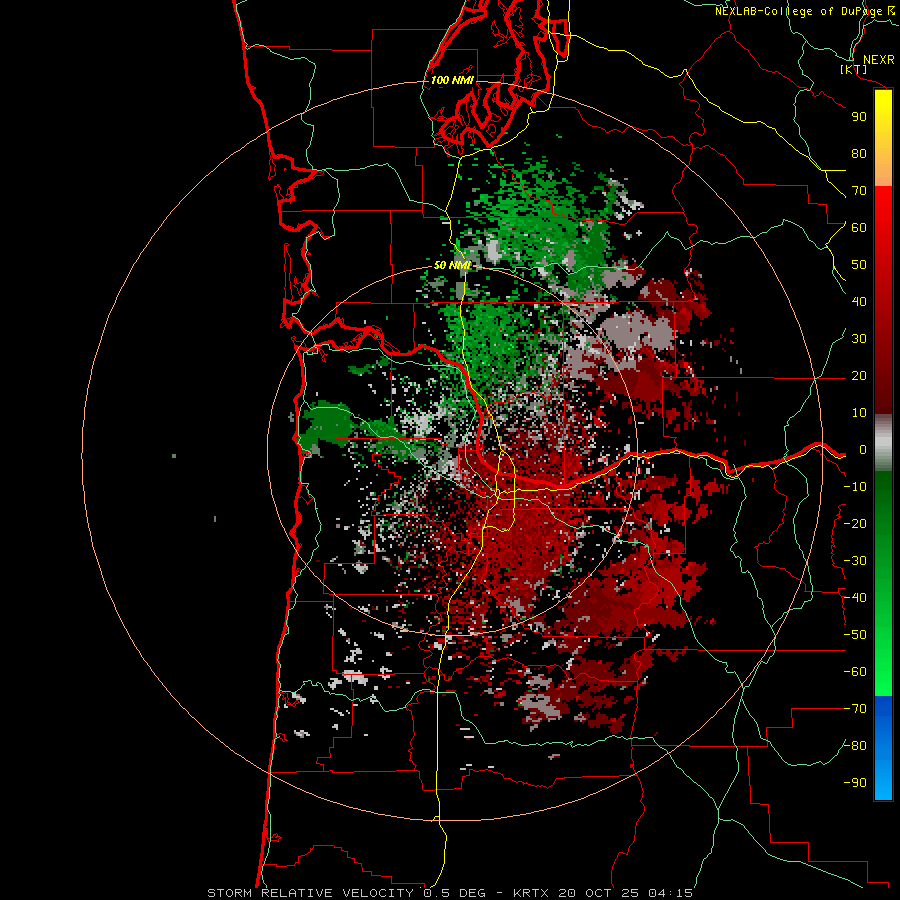Click the "20" value on the velocity scale

859,376
